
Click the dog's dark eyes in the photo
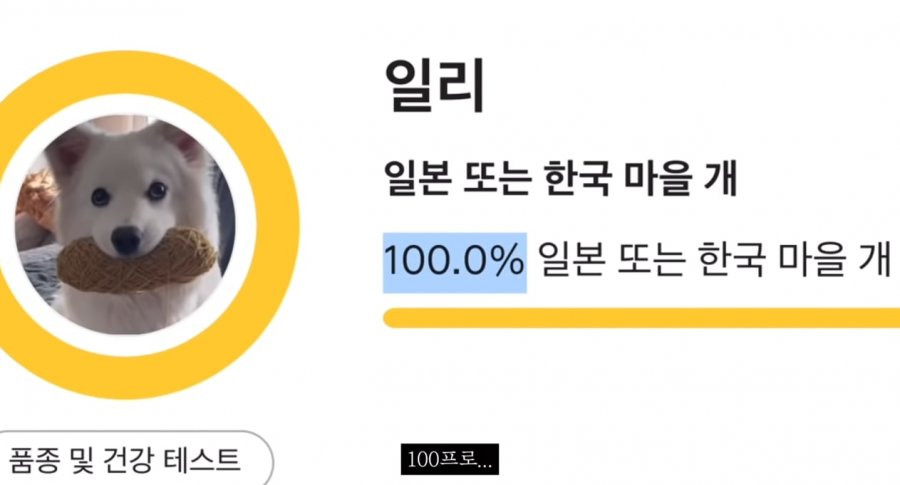[x=128, y=193]
